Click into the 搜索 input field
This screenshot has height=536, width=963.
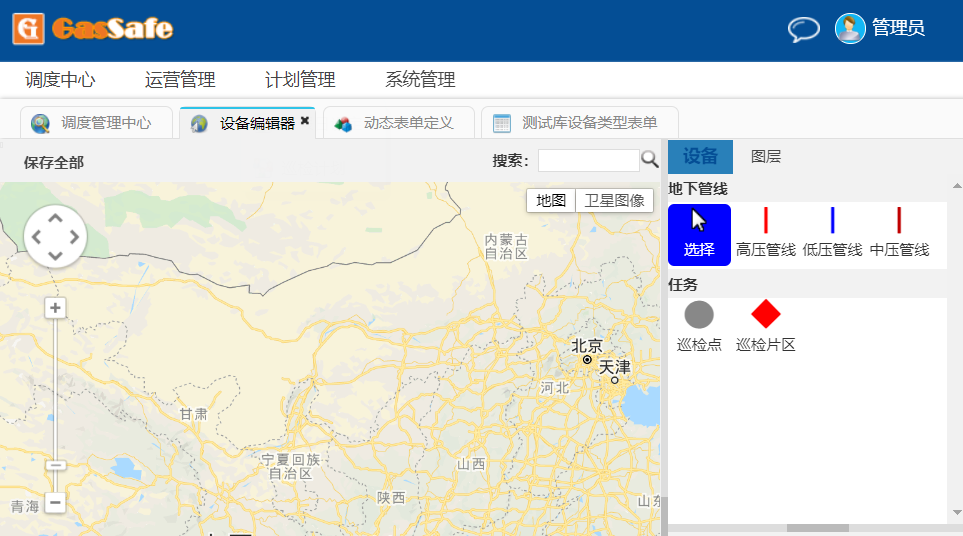point(588,160)
